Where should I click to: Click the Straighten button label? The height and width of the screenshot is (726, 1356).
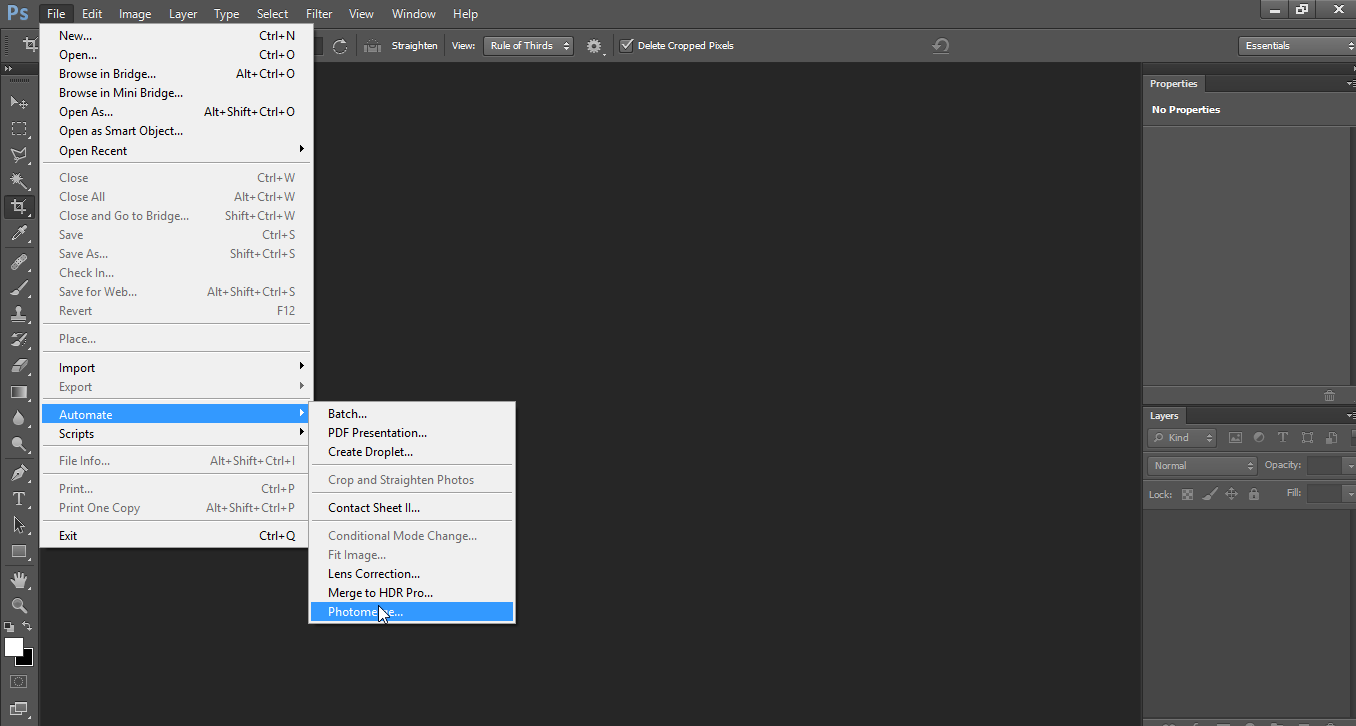click(x=414, y=46)
